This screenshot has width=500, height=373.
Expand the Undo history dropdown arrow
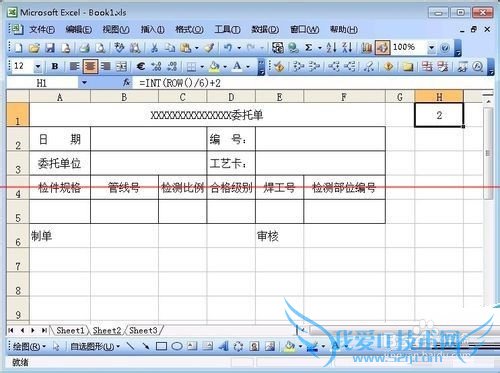239,48
